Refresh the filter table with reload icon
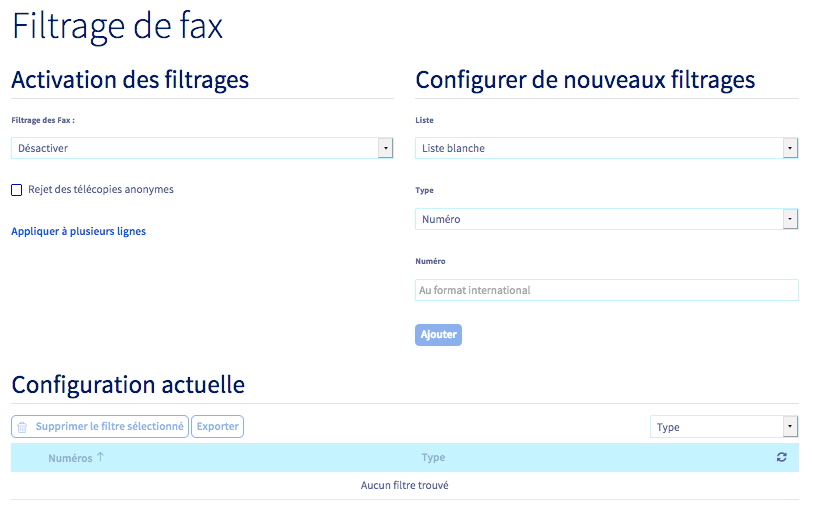This screenshot has width=814, height=517. (x=781, y=457)
